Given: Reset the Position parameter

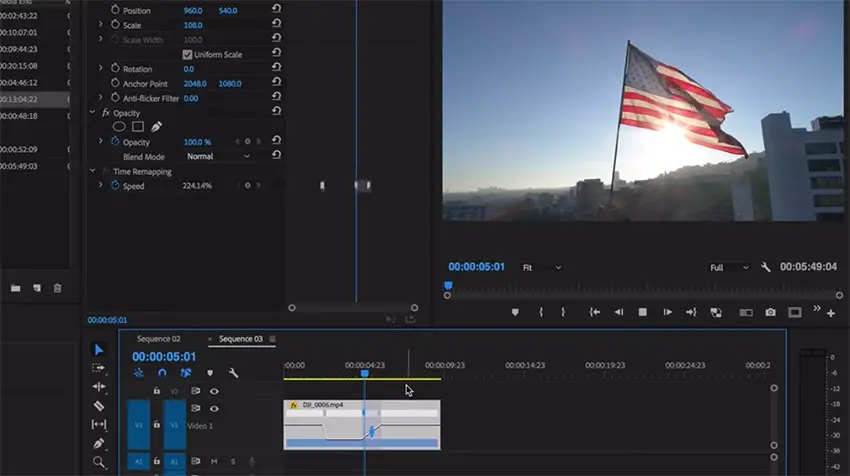Looking at the screenshot, I should pos(276,9).
